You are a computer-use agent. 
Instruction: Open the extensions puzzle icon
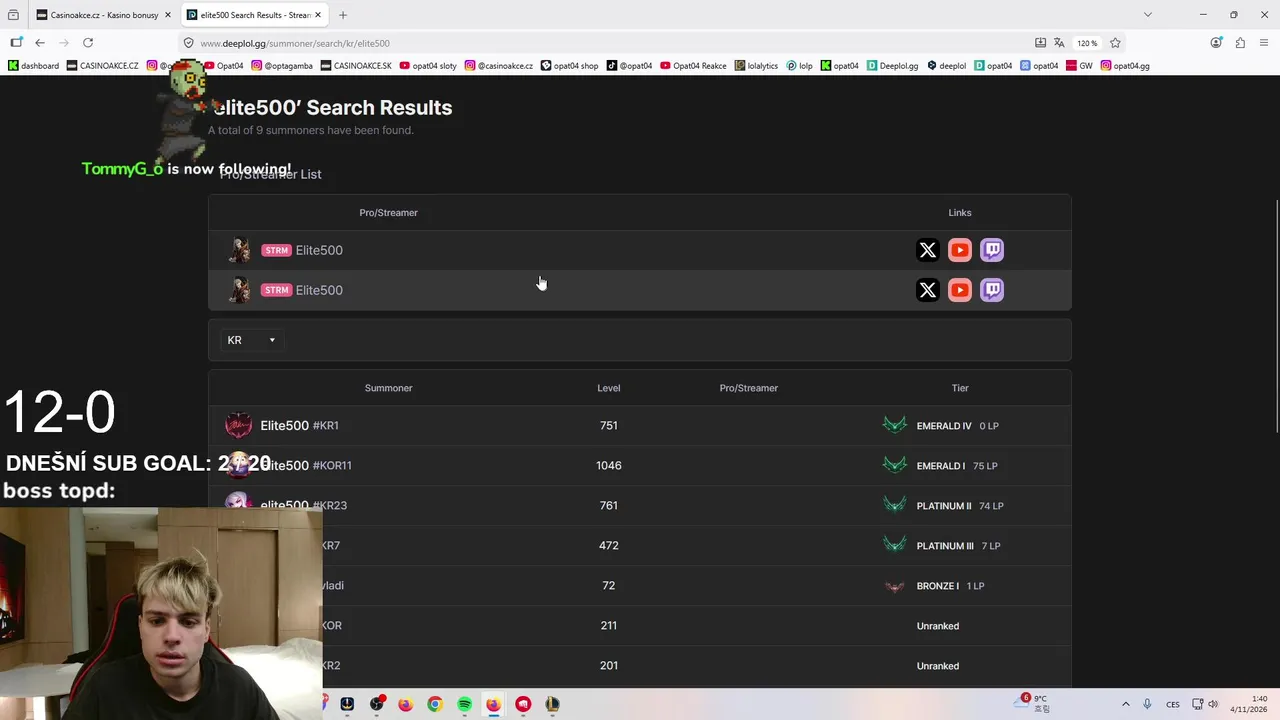coord(1240,43)
